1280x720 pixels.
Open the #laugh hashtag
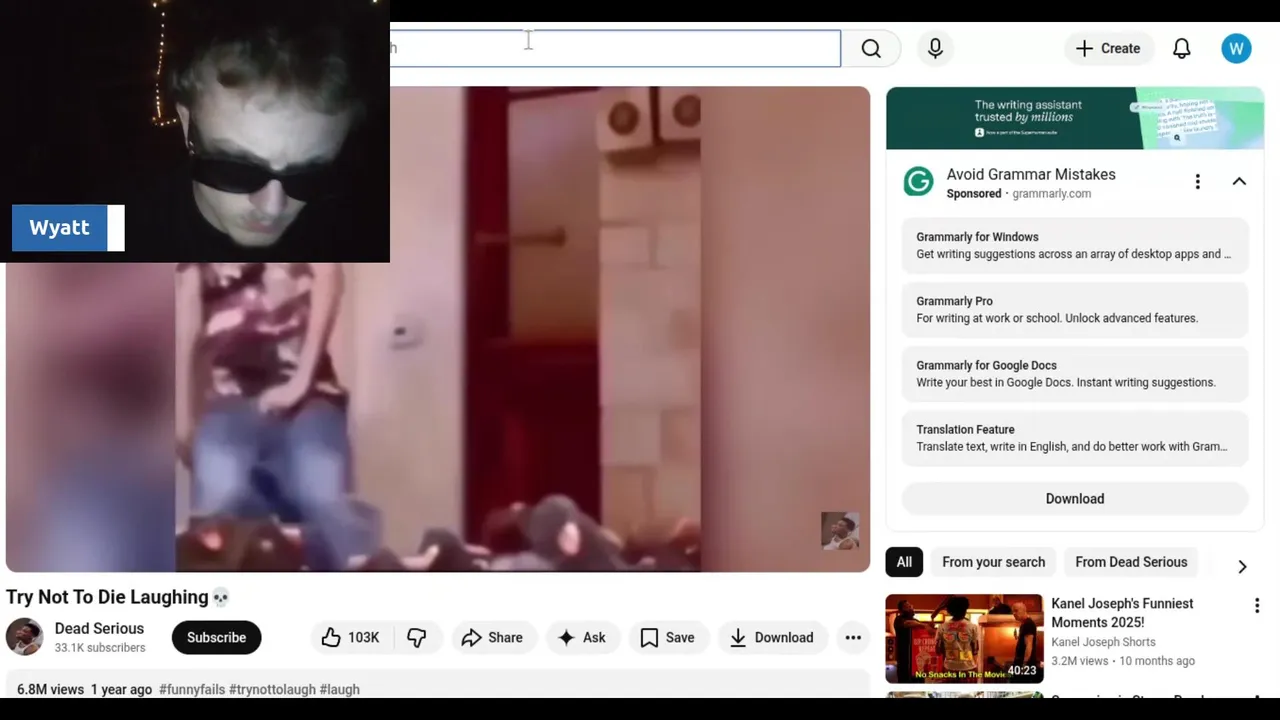339,690
